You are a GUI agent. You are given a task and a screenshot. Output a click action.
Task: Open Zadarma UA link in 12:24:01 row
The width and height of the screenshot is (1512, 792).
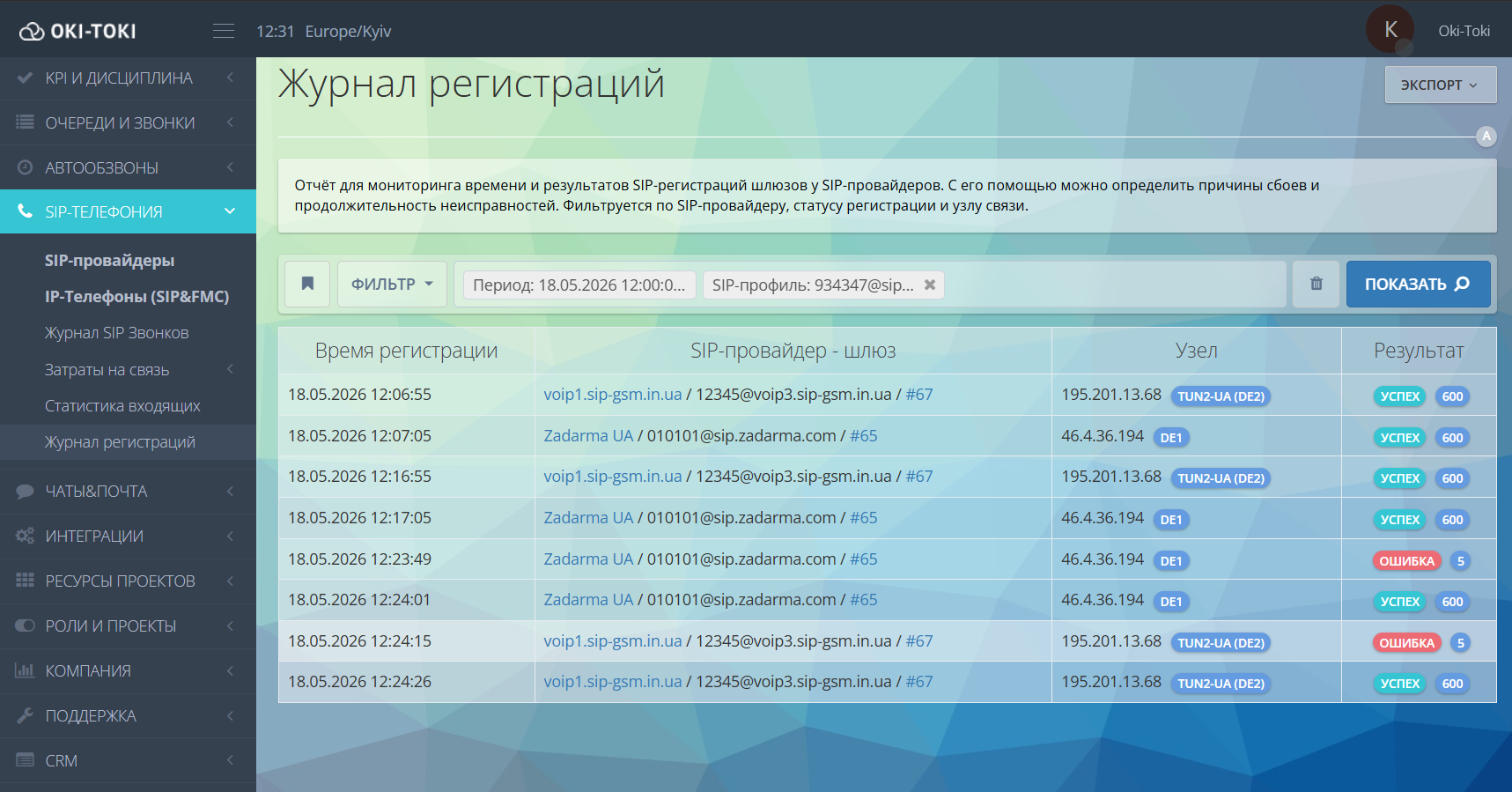pos(588,599)
